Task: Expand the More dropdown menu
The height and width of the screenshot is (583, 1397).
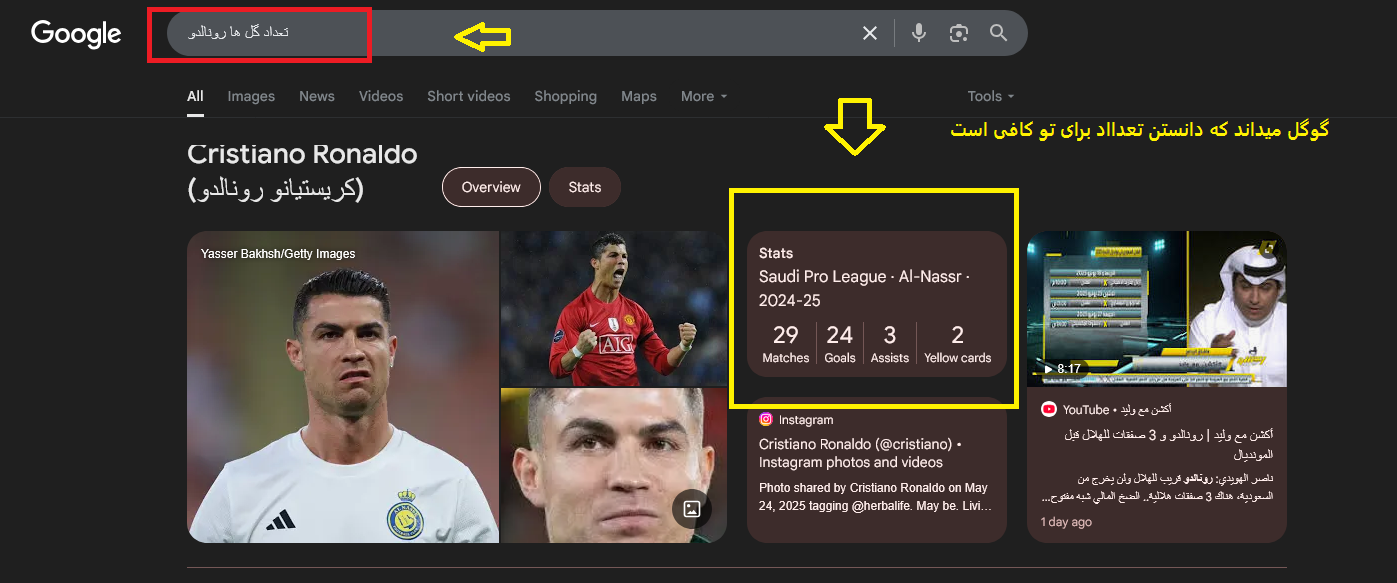Action: coord(704,96)
